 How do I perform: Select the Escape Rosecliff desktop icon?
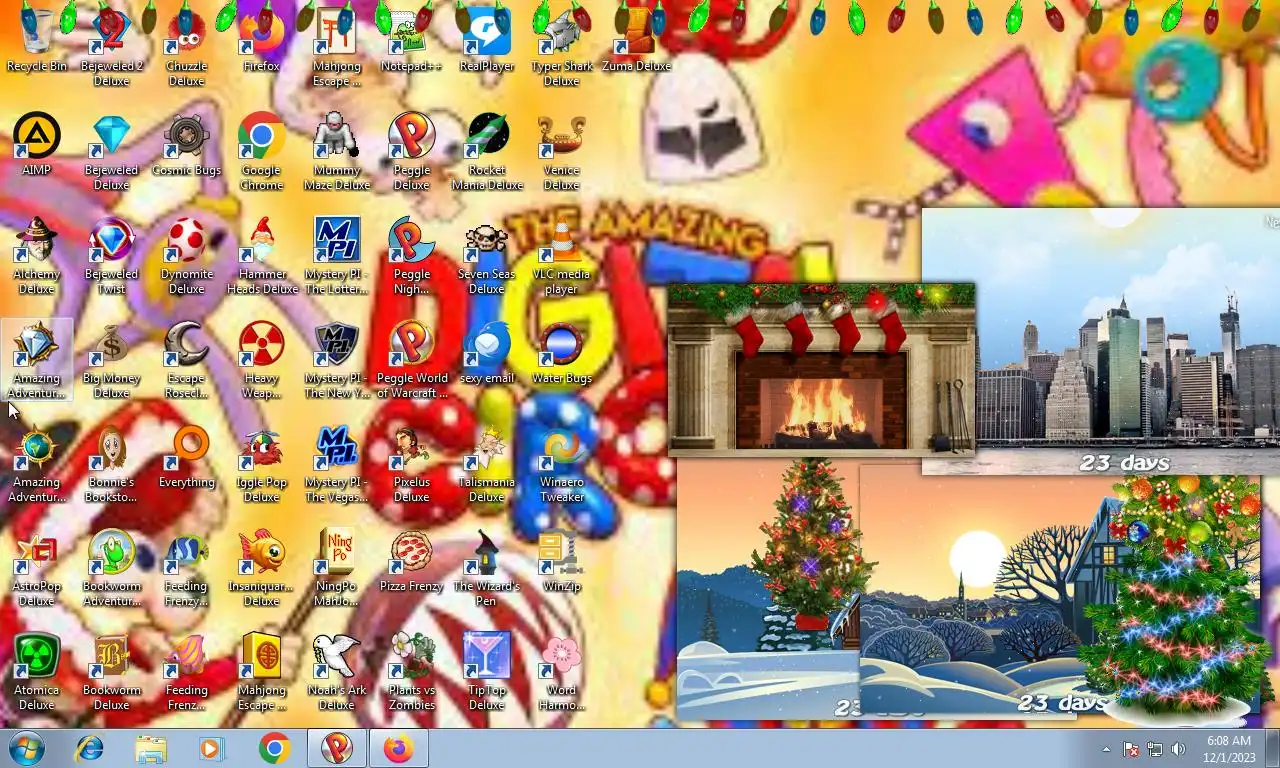[187, 360]
